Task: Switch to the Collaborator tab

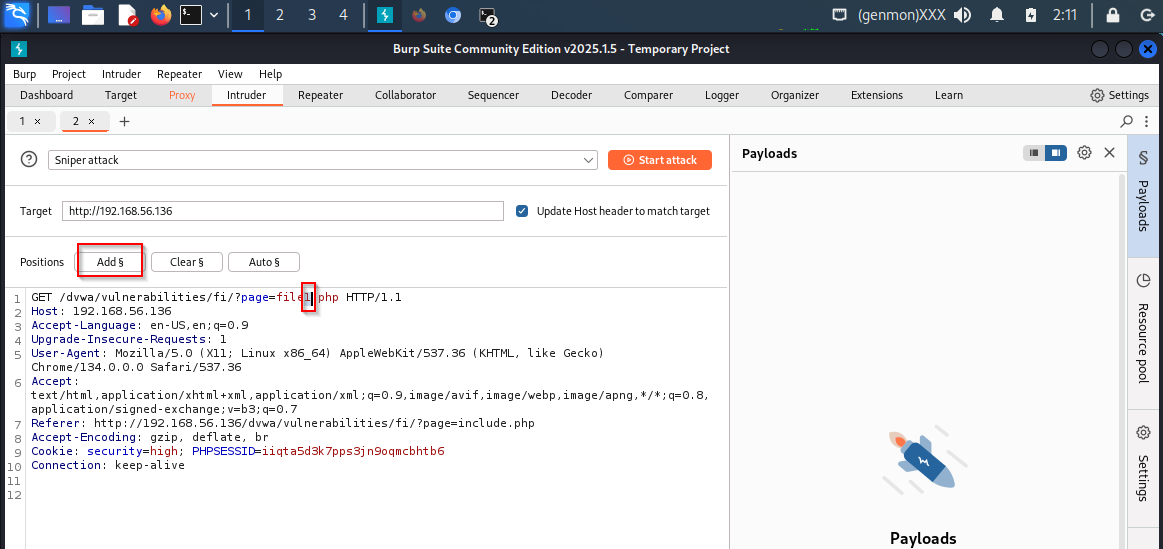Action: [x=406, y=95]
